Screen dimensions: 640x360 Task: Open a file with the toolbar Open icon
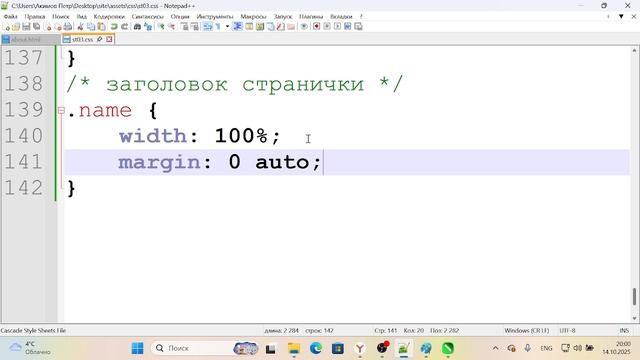[16, 27]
